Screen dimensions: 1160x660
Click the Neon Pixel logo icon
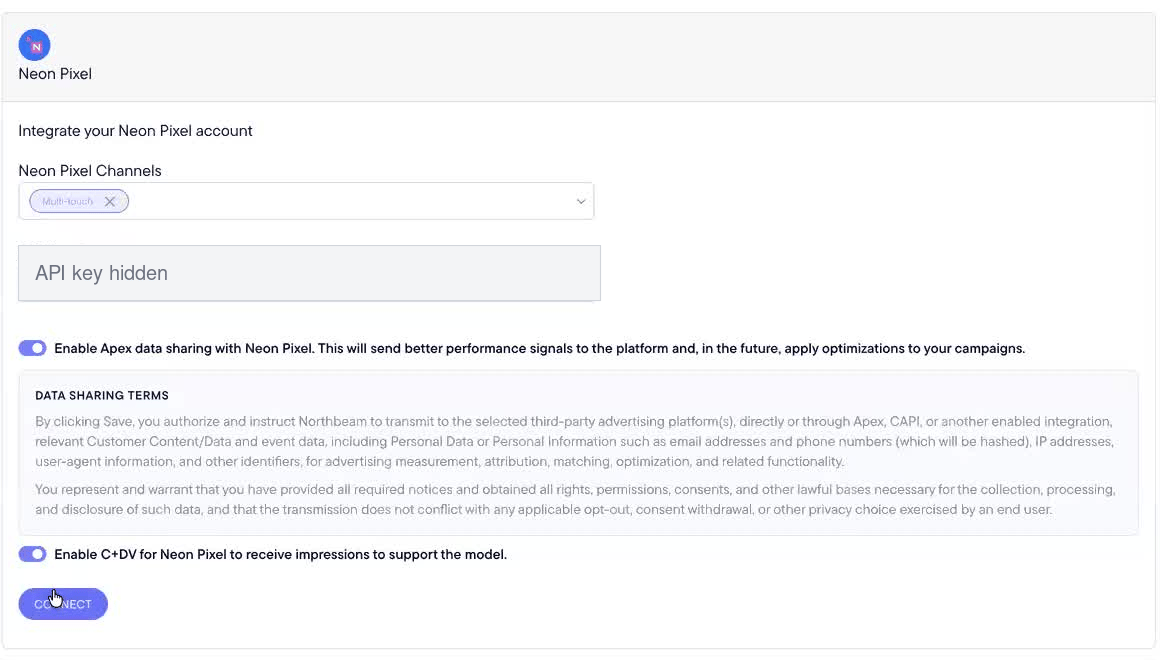pos(34,45)
